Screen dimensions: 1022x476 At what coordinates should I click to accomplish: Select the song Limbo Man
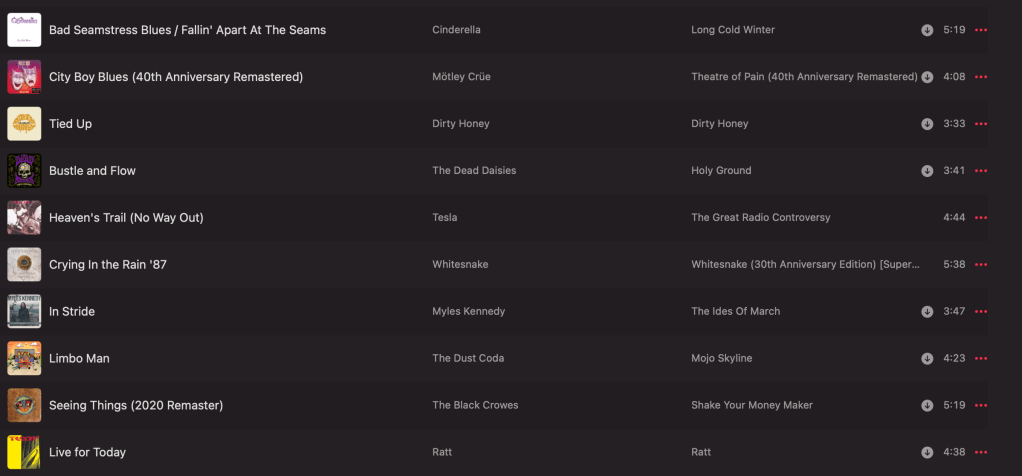(x=79, y=358)
